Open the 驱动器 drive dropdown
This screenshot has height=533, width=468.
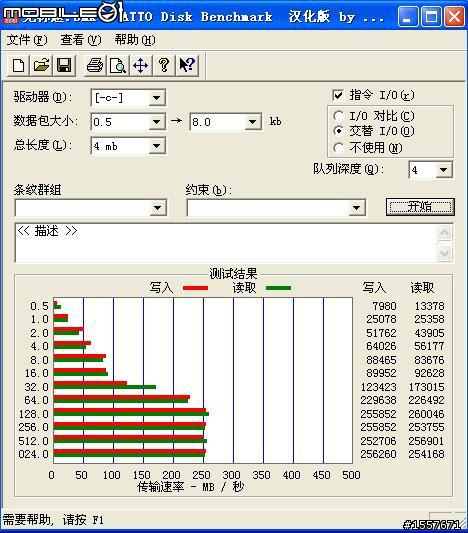pos(157,98)
